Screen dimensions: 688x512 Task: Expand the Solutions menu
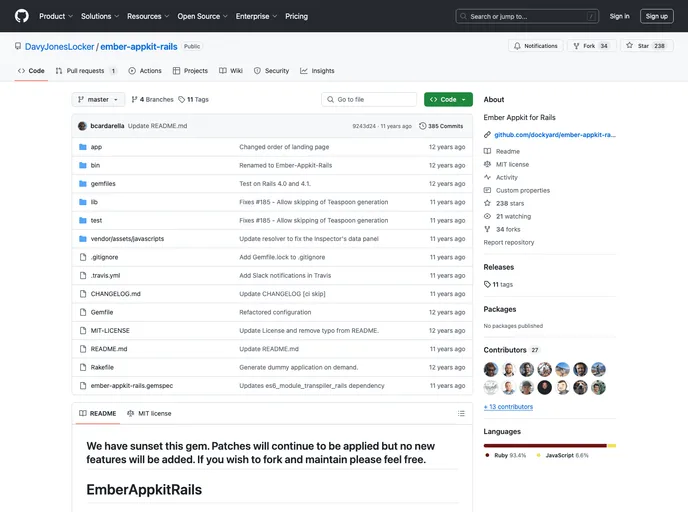(100, 16)
